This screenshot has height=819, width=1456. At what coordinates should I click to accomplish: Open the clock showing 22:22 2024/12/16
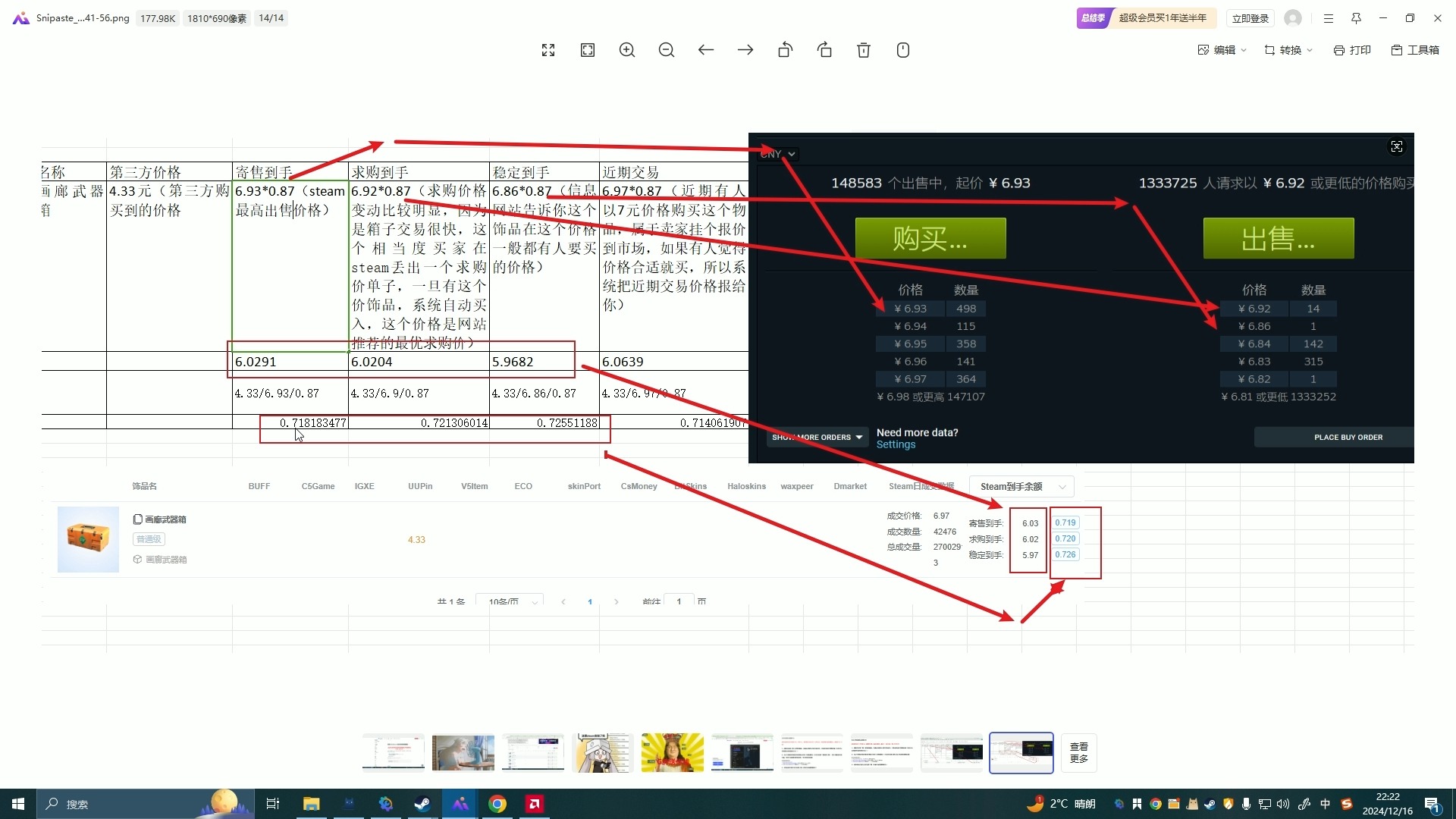(x=1387, y=804)
